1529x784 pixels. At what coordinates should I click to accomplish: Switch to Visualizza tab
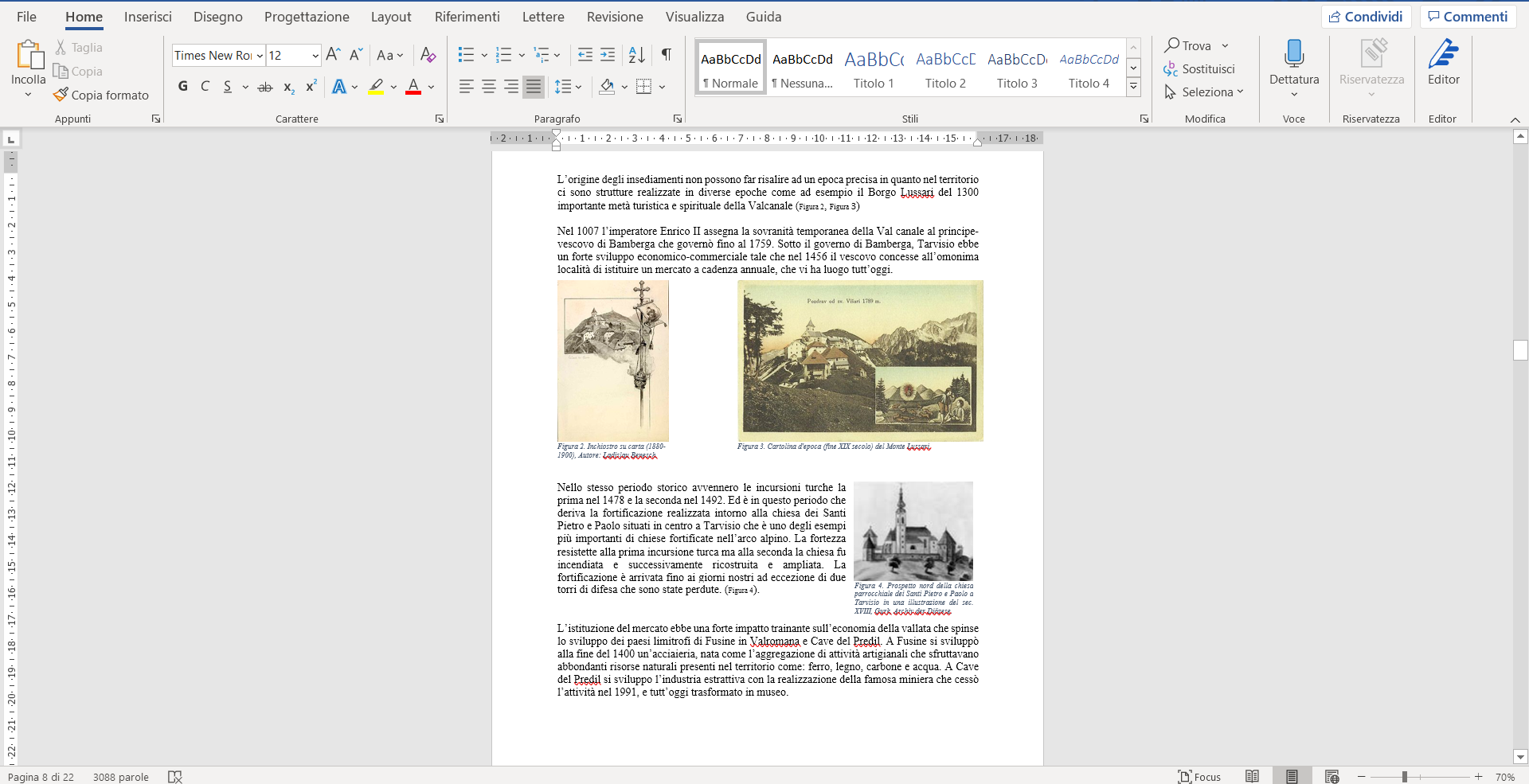click(x=695, y=17)
